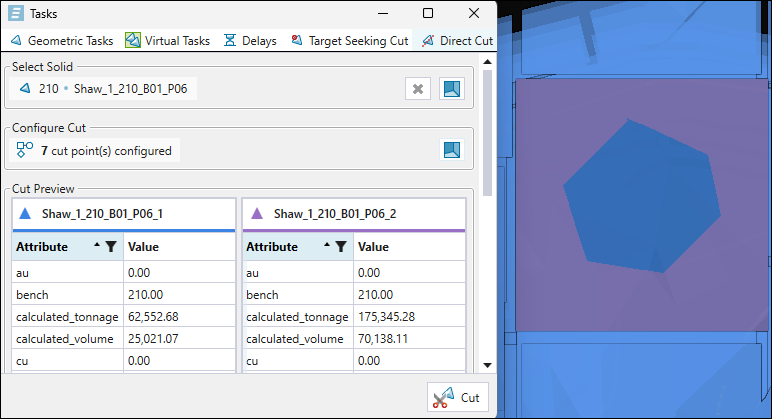Click calculated_volume value 25,021.07

tap(153, 339)
